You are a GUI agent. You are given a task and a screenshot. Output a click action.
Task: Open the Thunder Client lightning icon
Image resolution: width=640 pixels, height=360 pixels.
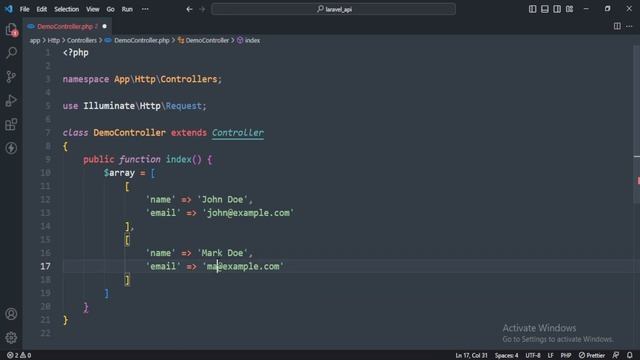pyautogui.click(x=11, y=148)
